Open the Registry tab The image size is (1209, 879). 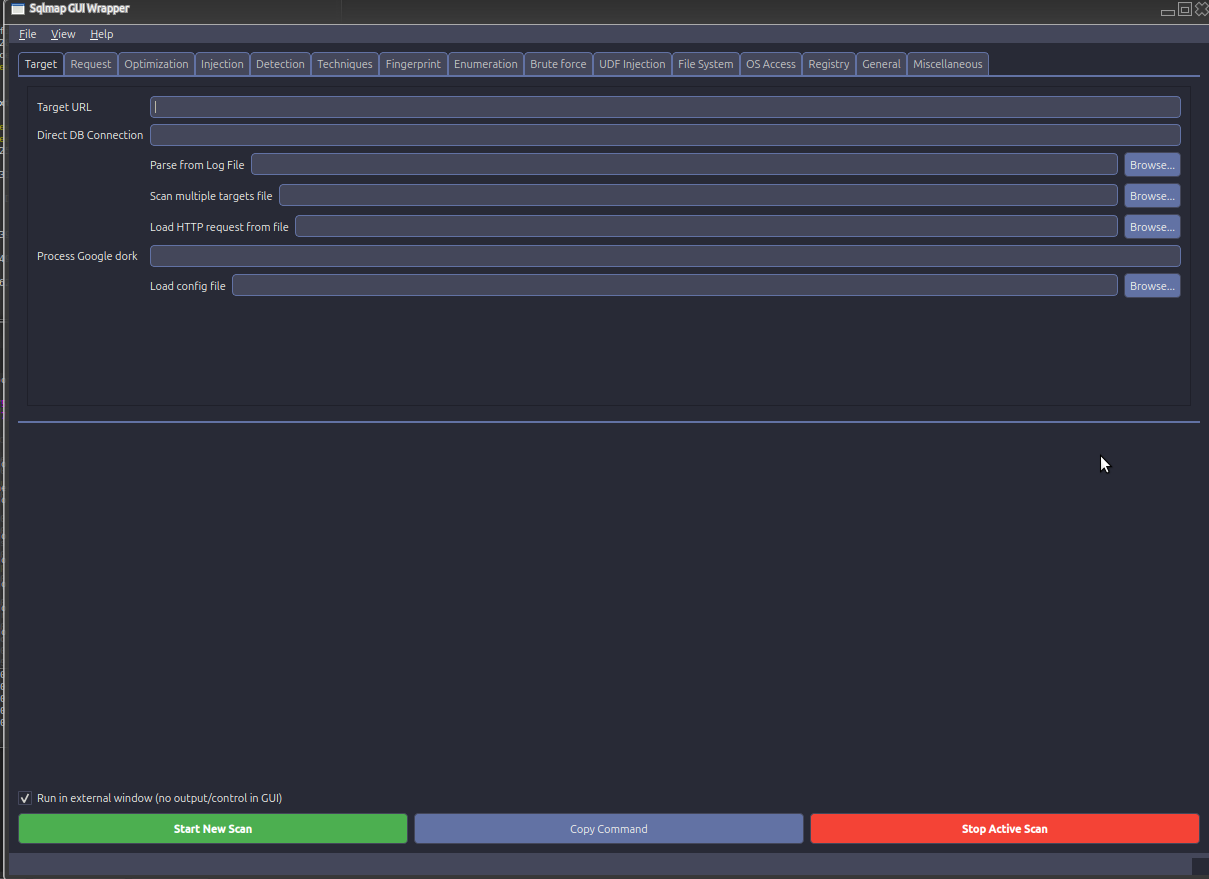coord(829,64)
